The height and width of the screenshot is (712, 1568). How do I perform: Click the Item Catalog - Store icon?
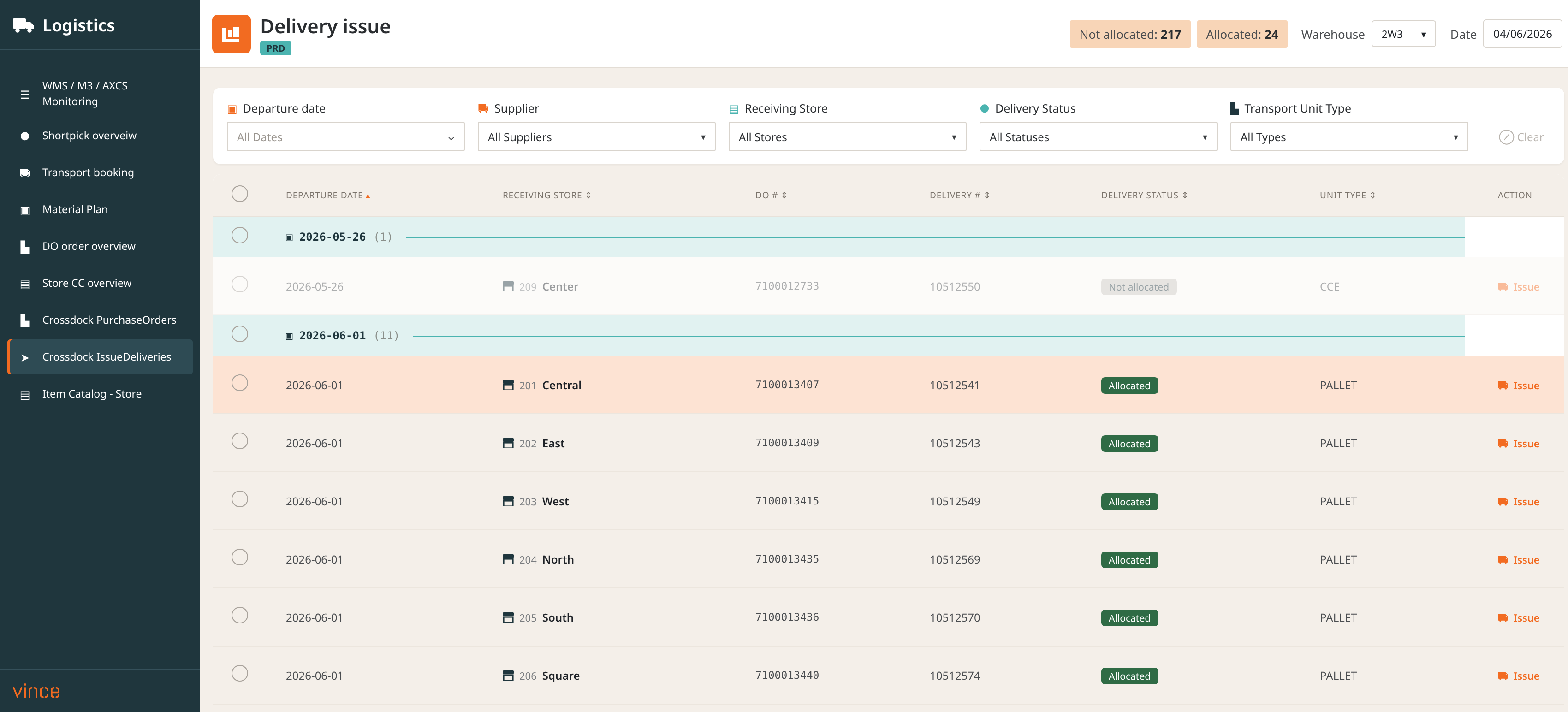[x=25, y=395]
